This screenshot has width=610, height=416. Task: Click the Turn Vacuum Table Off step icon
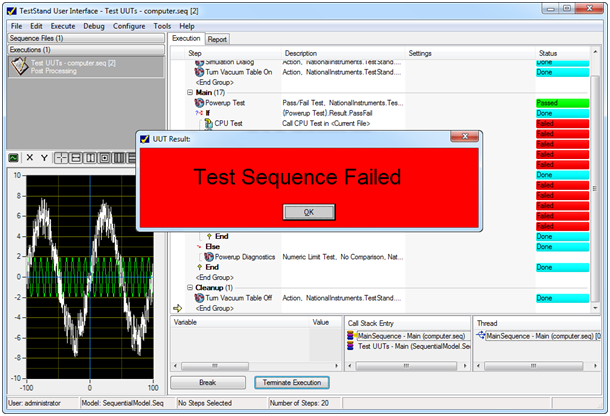[199, 298]
